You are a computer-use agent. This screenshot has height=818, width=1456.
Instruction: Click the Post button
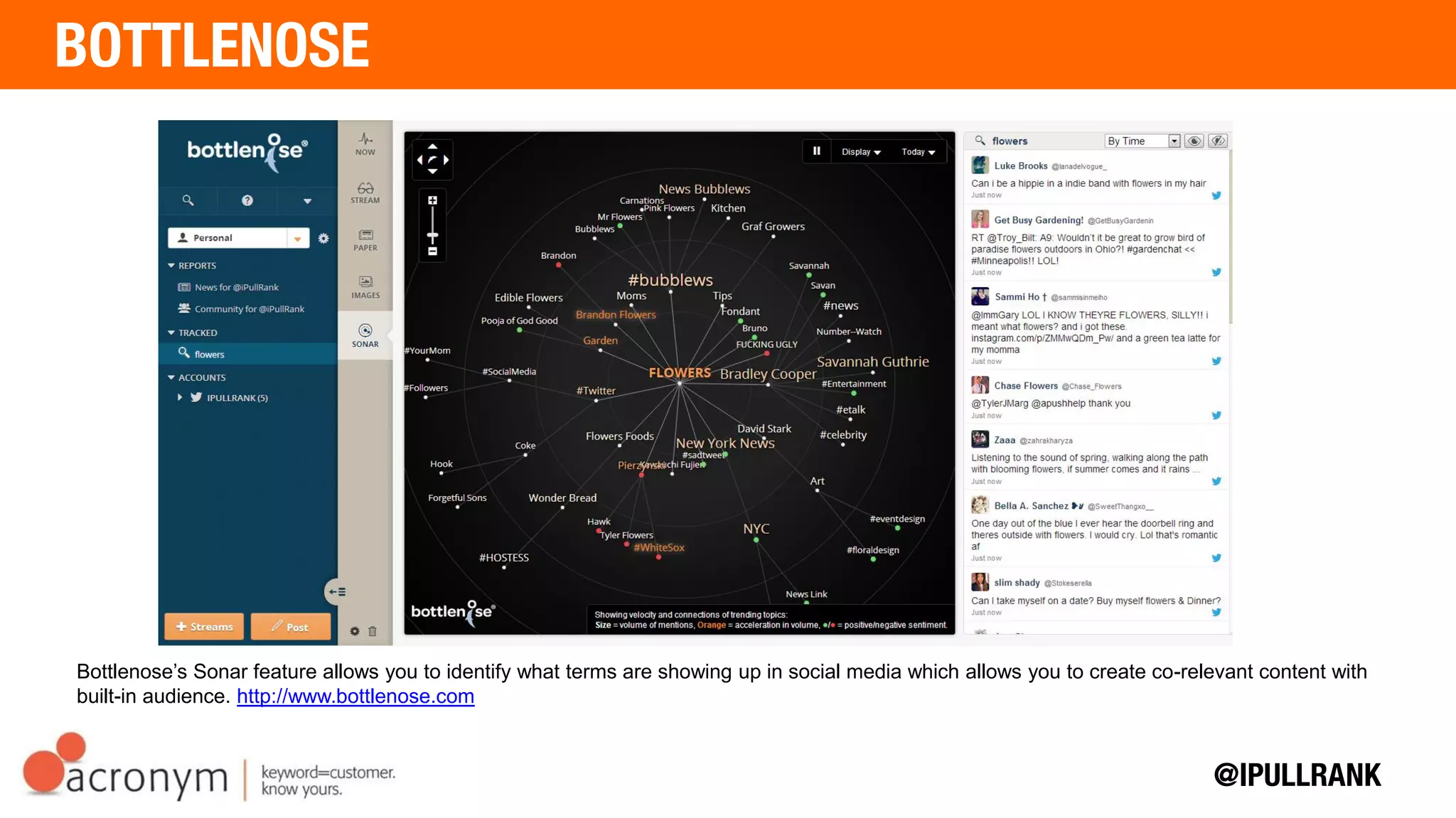(x=291, y=627)
